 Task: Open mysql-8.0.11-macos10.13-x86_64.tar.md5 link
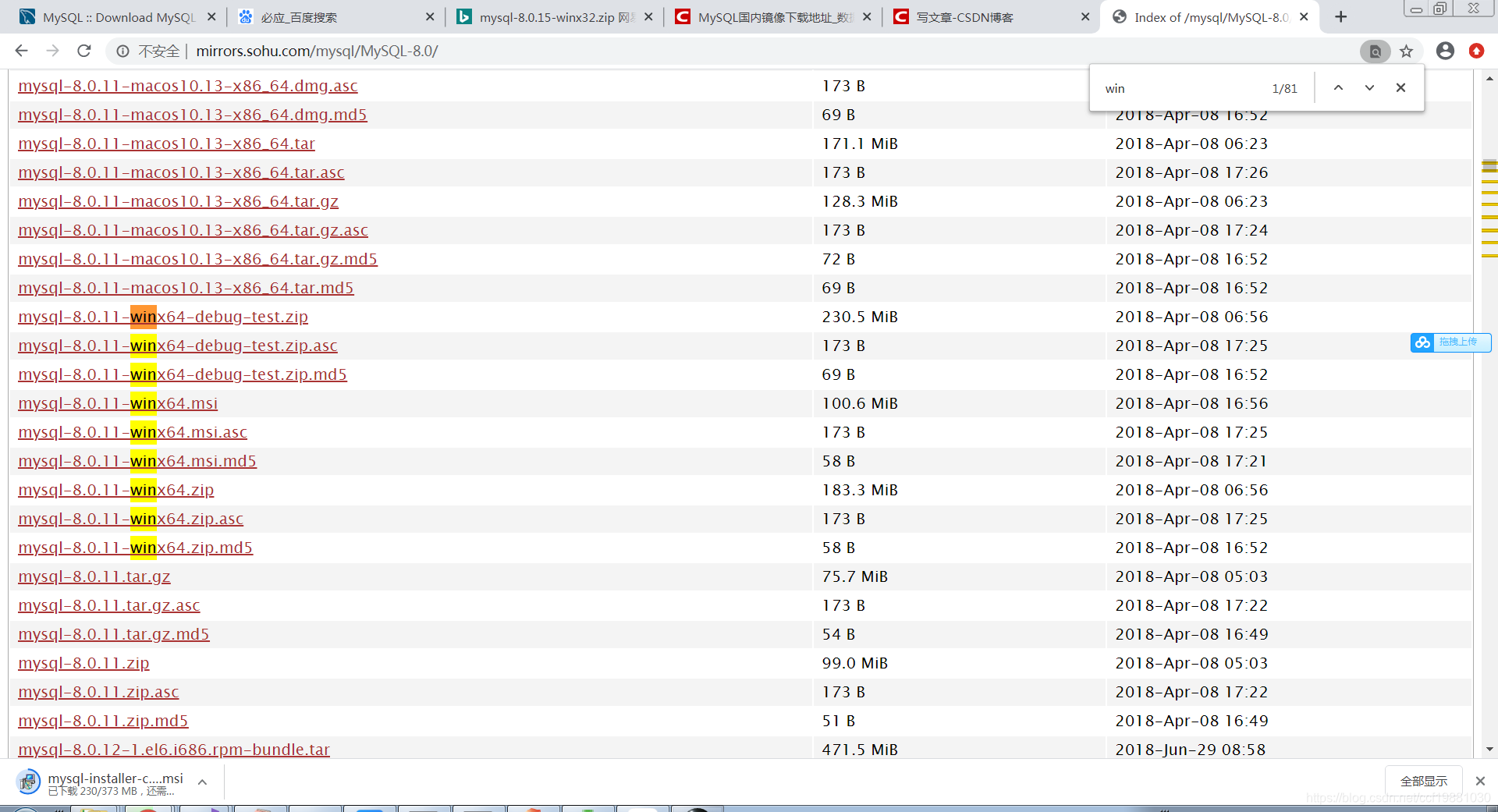point(186,288)
